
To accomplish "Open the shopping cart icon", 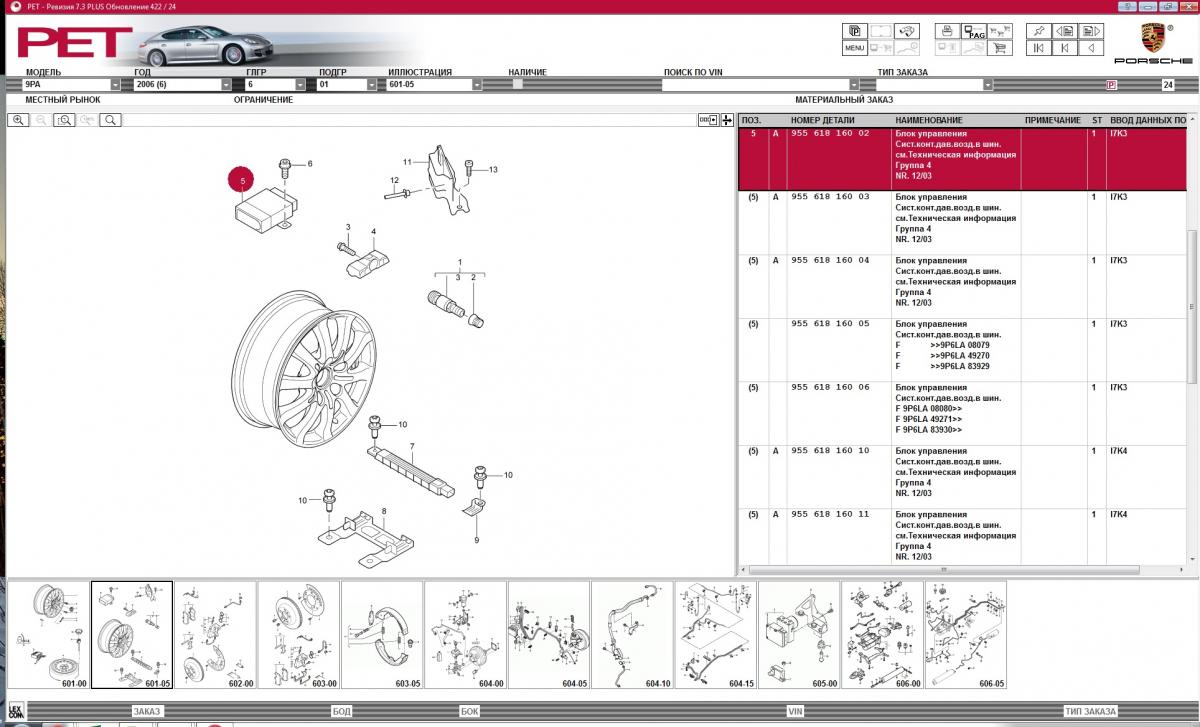I will click(x=1000, y=48).
